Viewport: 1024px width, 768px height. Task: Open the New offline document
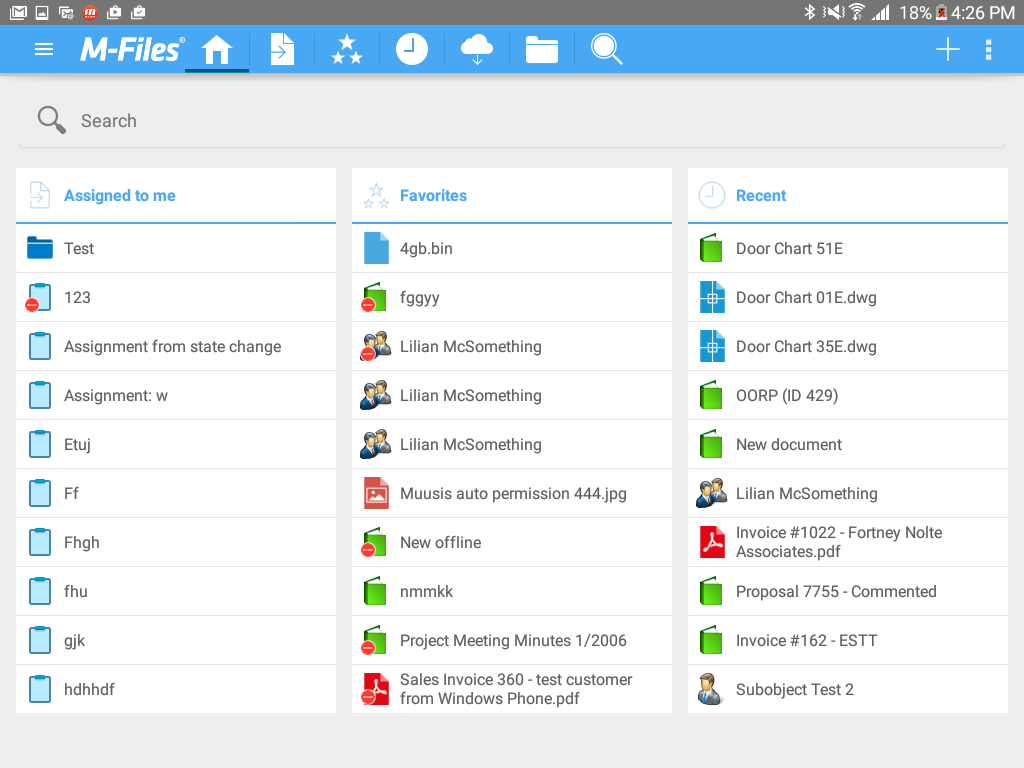point(511,542)
